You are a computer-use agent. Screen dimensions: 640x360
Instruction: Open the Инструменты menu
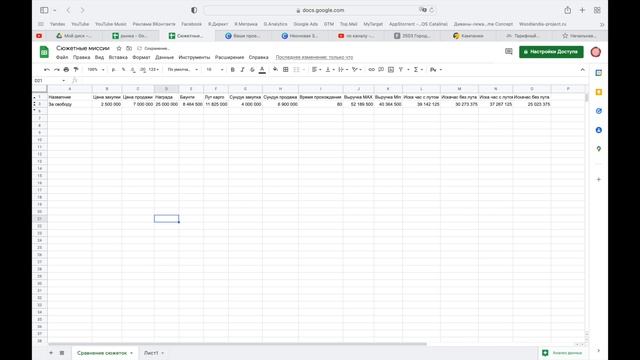194,58
